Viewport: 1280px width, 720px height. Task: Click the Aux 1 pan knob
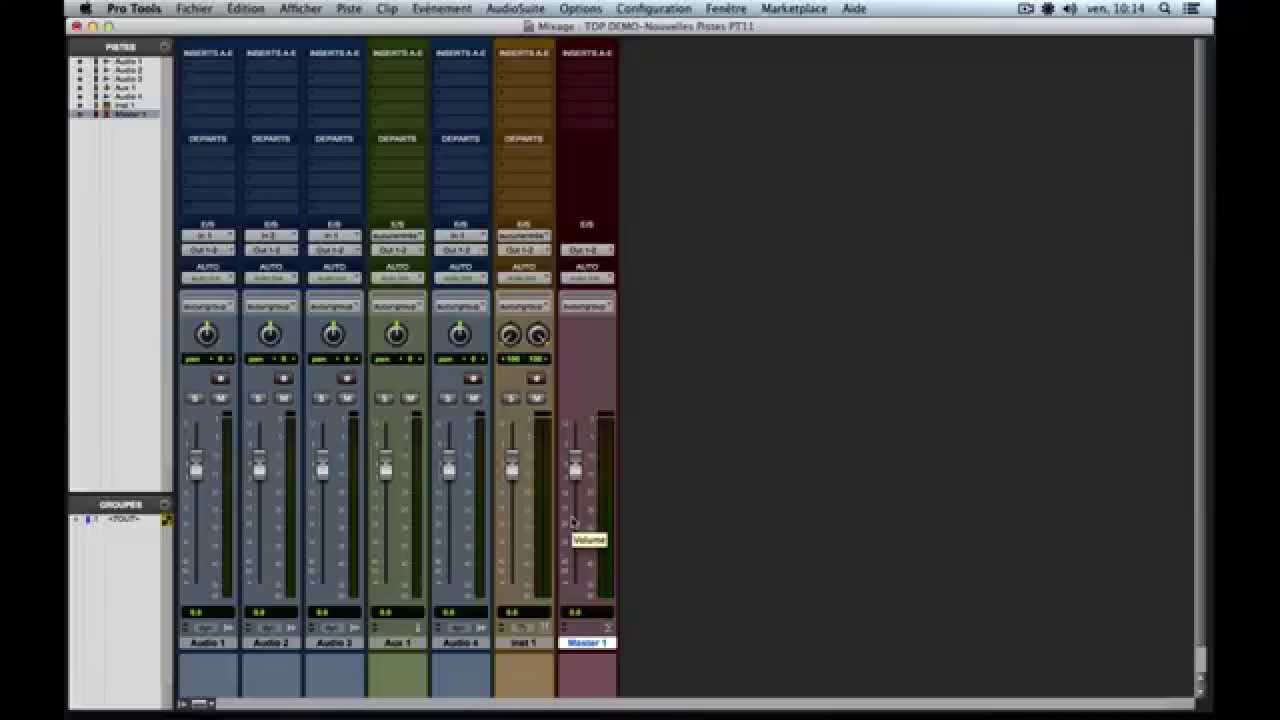coord(396,334)
